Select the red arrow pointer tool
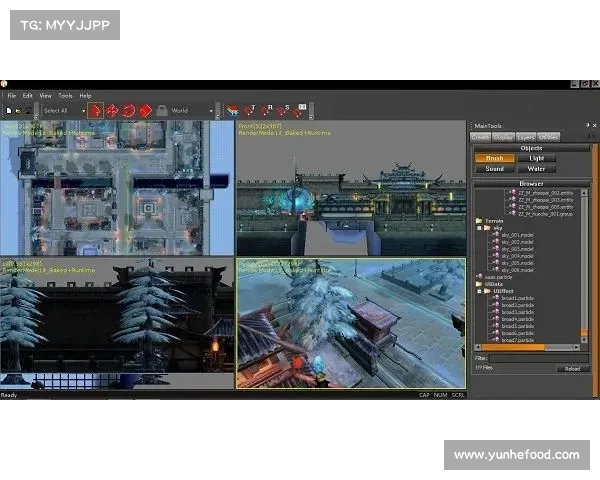 click(x=95, y=110)
